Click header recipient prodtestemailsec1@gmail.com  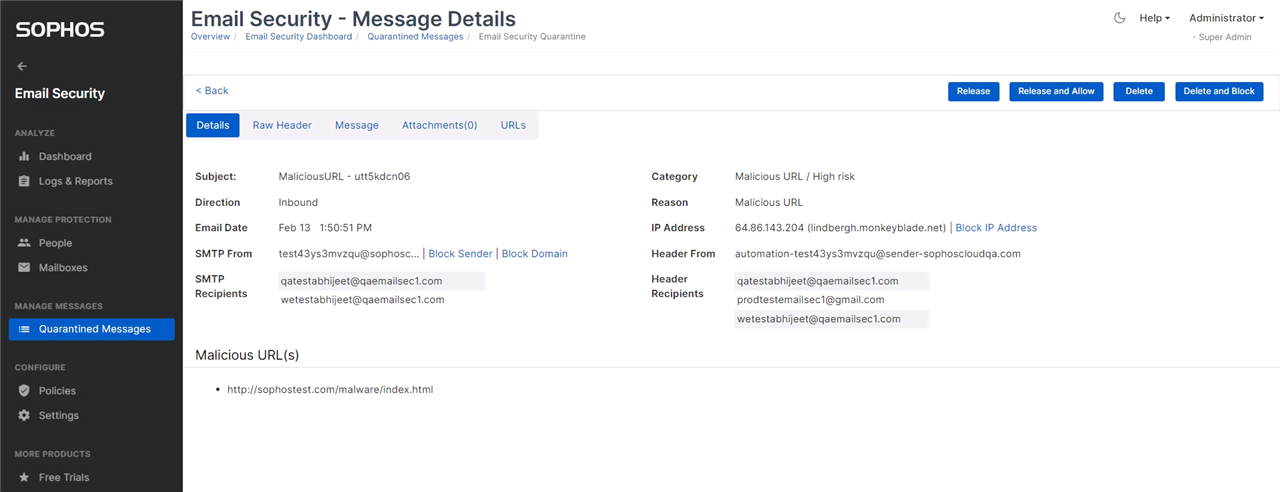tap(810, 300)
